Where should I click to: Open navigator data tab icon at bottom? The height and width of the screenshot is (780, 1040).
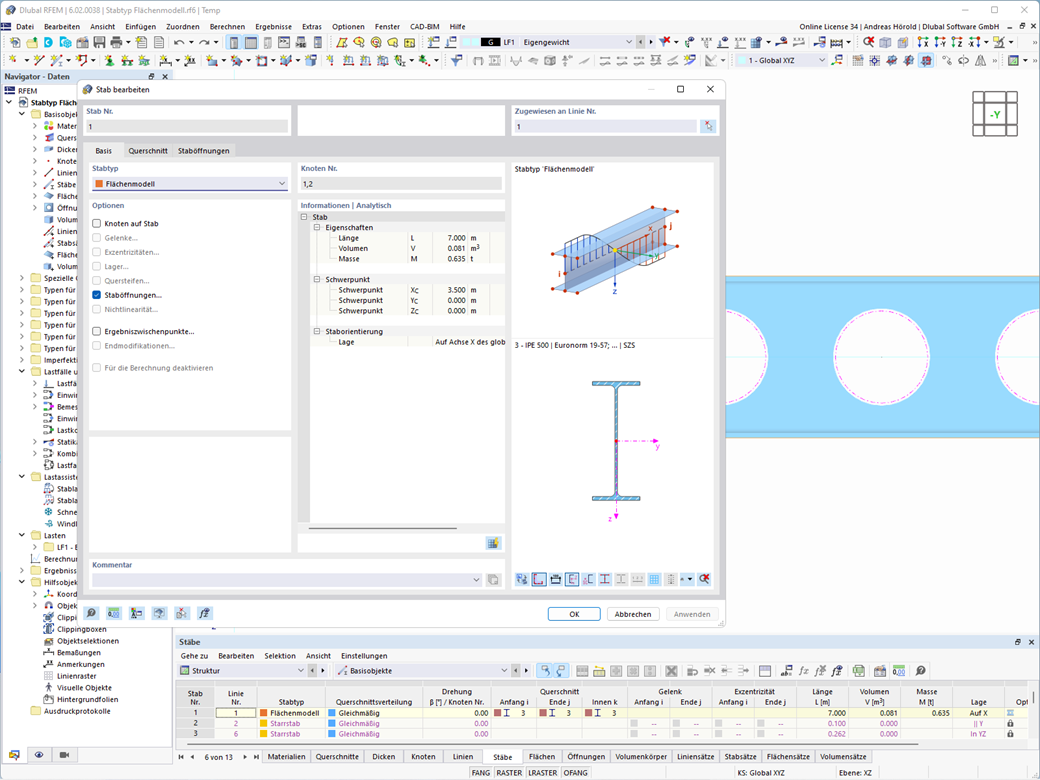tap(14, 755)
